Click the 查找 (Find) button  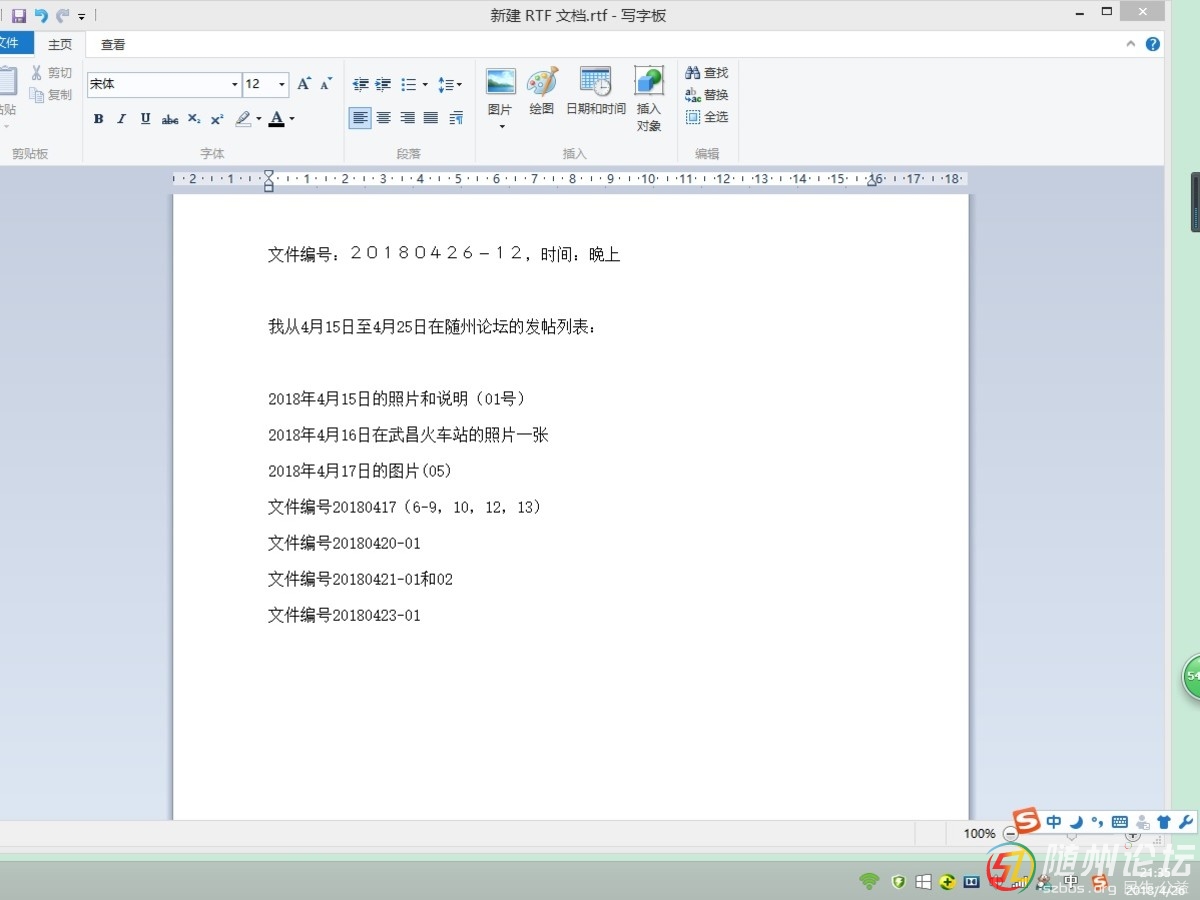pyautogui.click(x=706, y=73)
